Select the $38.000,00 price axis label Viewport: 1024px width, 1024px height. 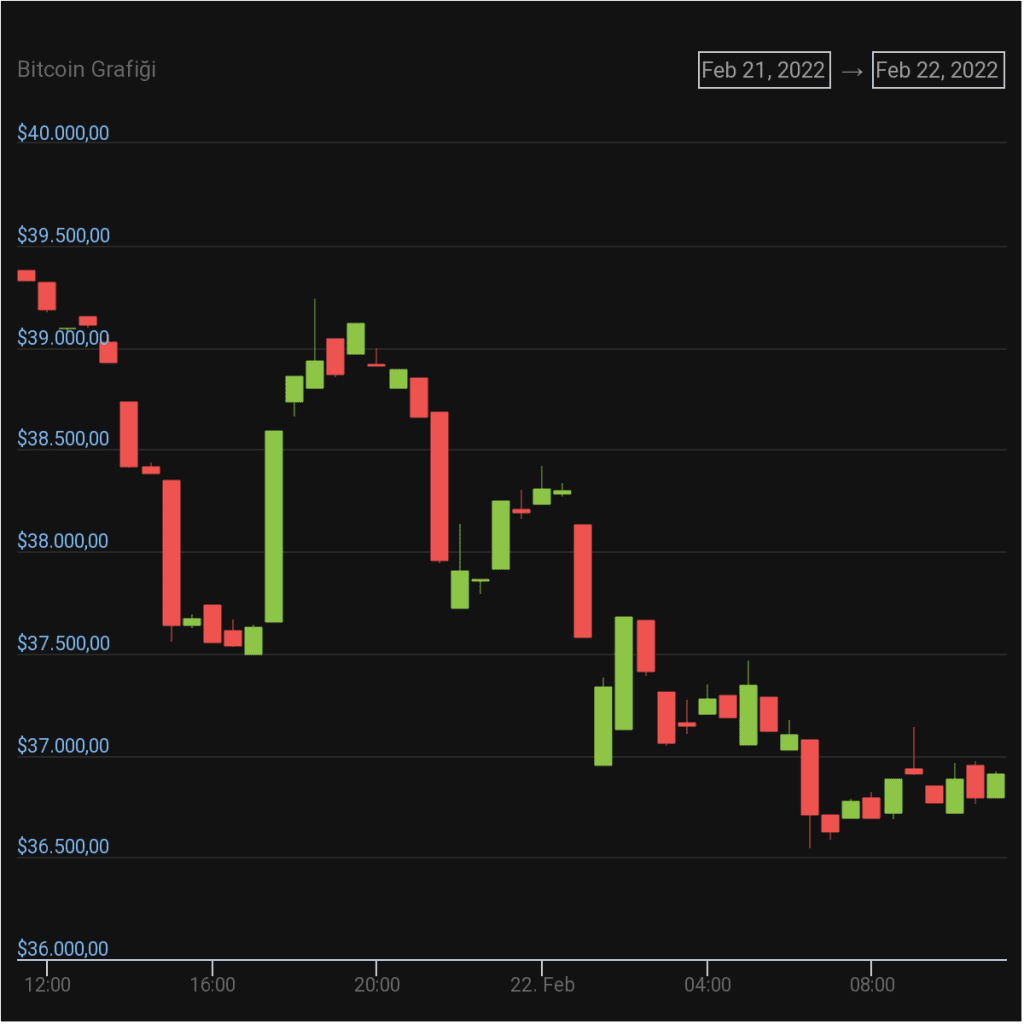point(63,541)
